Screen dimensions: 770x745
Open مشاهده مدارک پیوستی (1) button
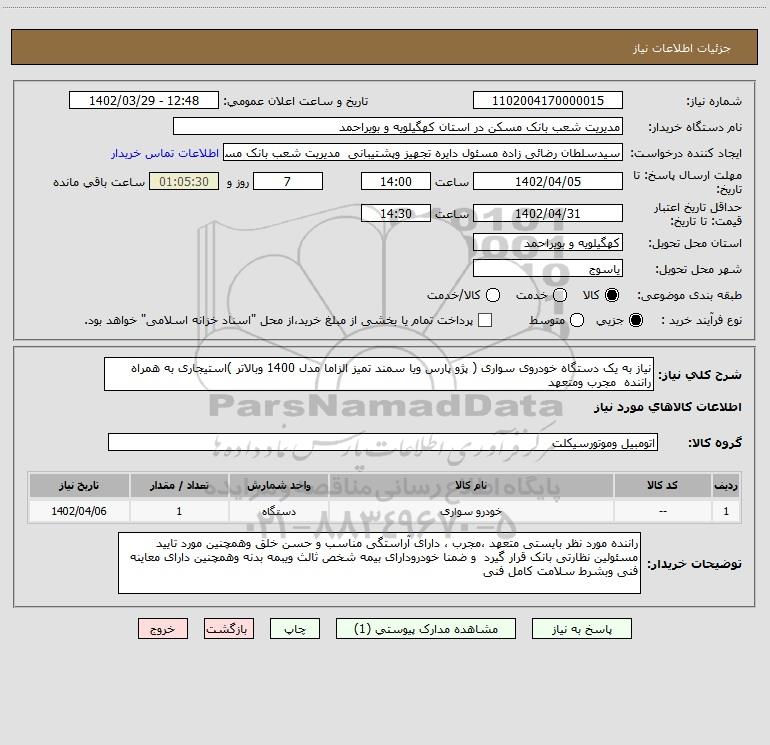[426, 629]
